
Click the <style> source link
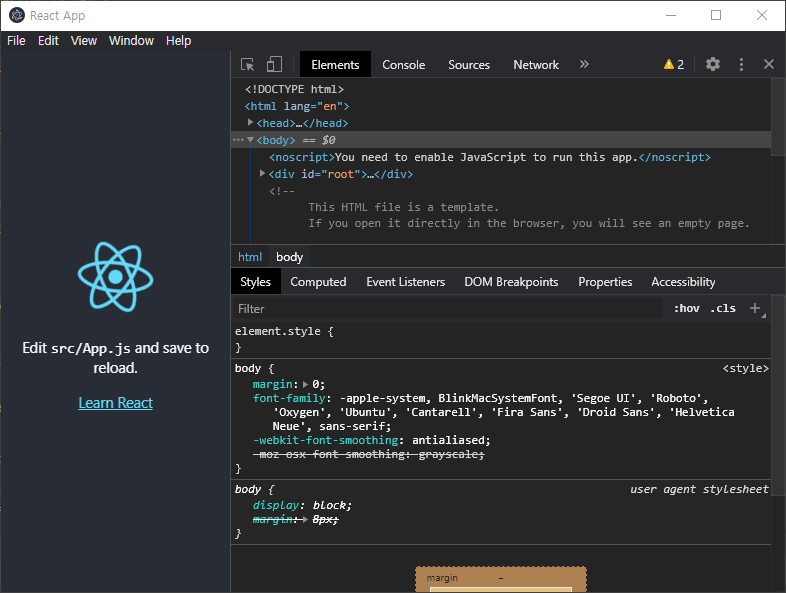(745, 368)
